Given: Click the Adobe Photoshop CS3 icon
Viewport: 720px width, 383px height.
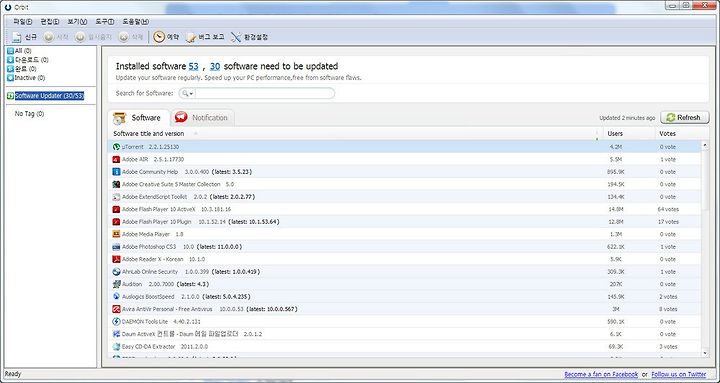Looking at the screenshot, I should pyautogui.click(x=116, y=247).
